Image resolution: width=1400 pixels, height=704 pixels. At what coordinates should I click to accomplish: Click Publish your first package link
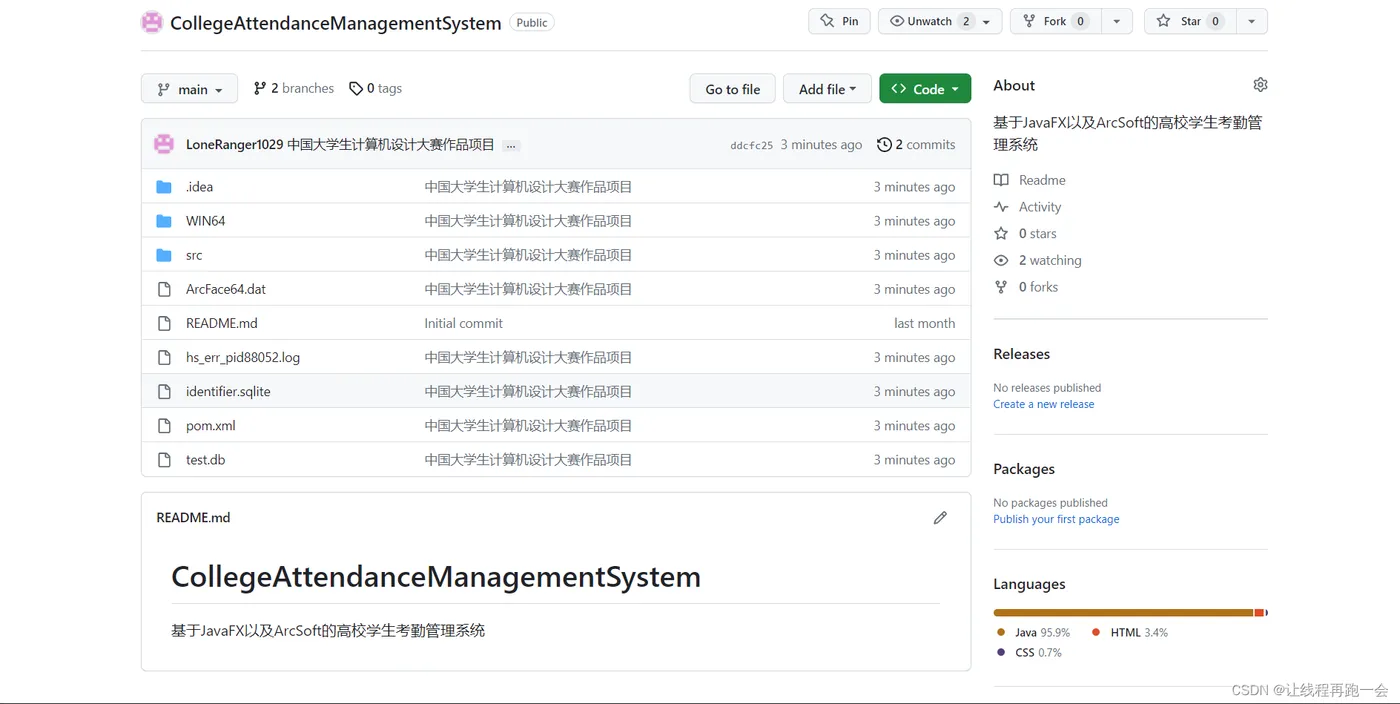(x=1056, y=519)
